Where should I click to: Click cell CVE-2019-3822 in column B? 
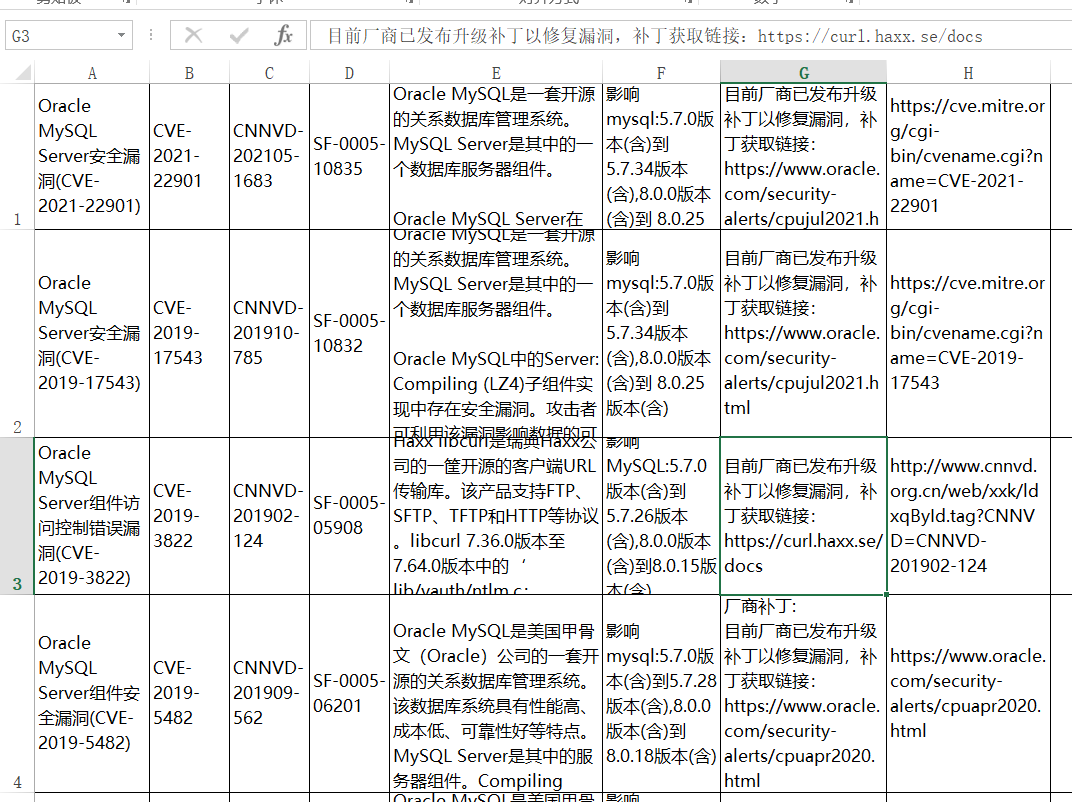(x=189, y=516)
